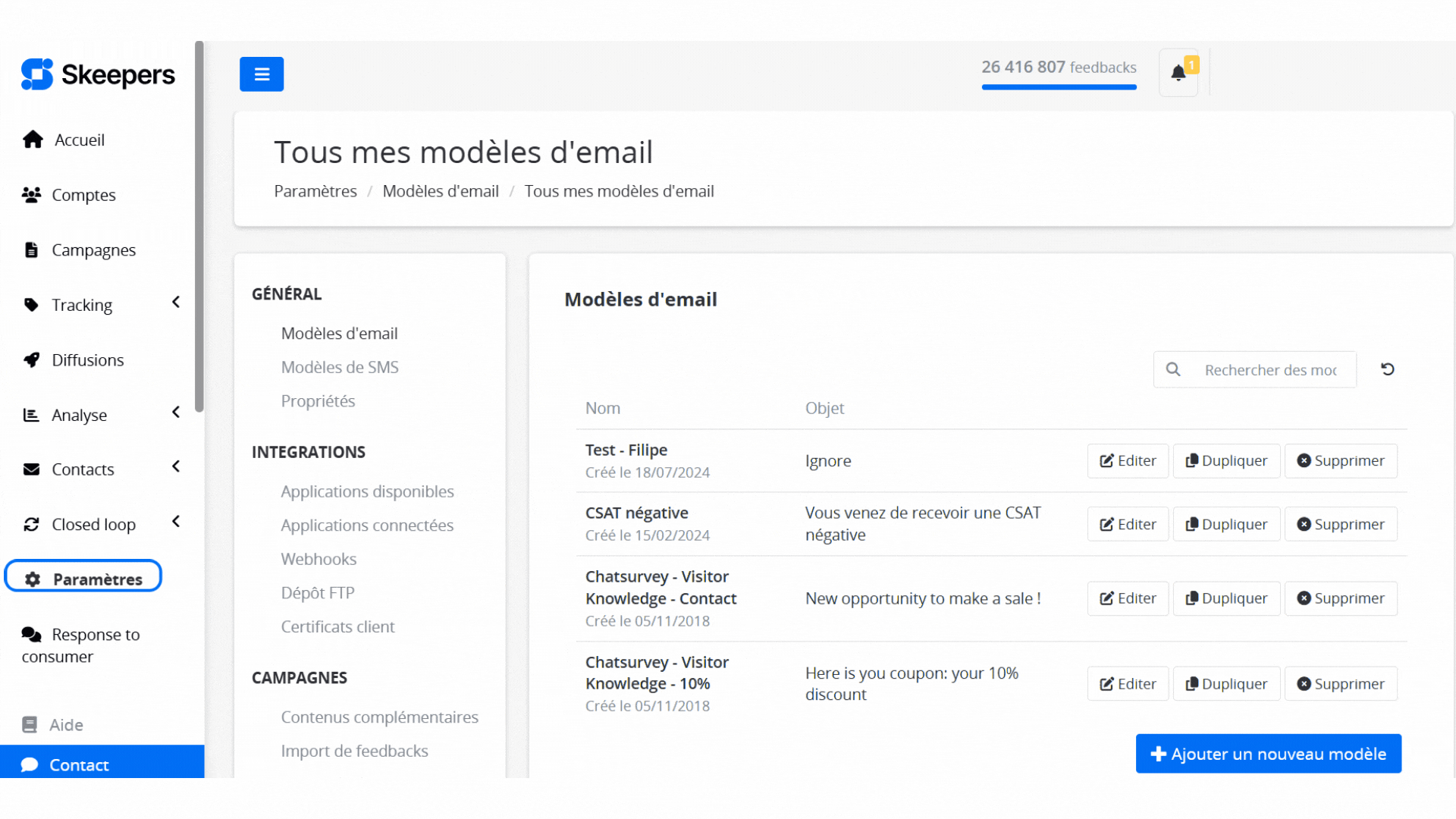Click the search magnifier in Modèles d'email
The image size is (1456, 819).
(1173, 369)
